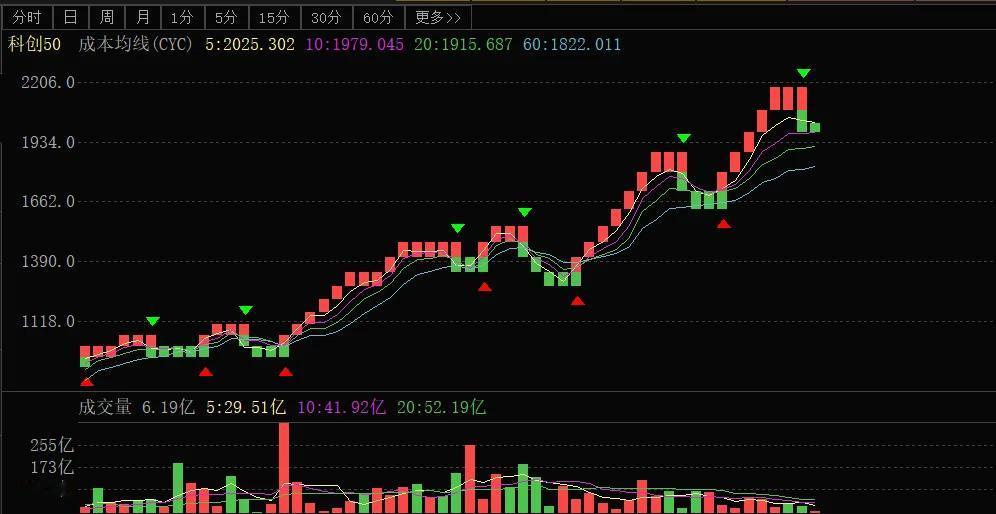Click the 255亿 volume axis label
Screen dimensions: 996x514
[52, 445]
